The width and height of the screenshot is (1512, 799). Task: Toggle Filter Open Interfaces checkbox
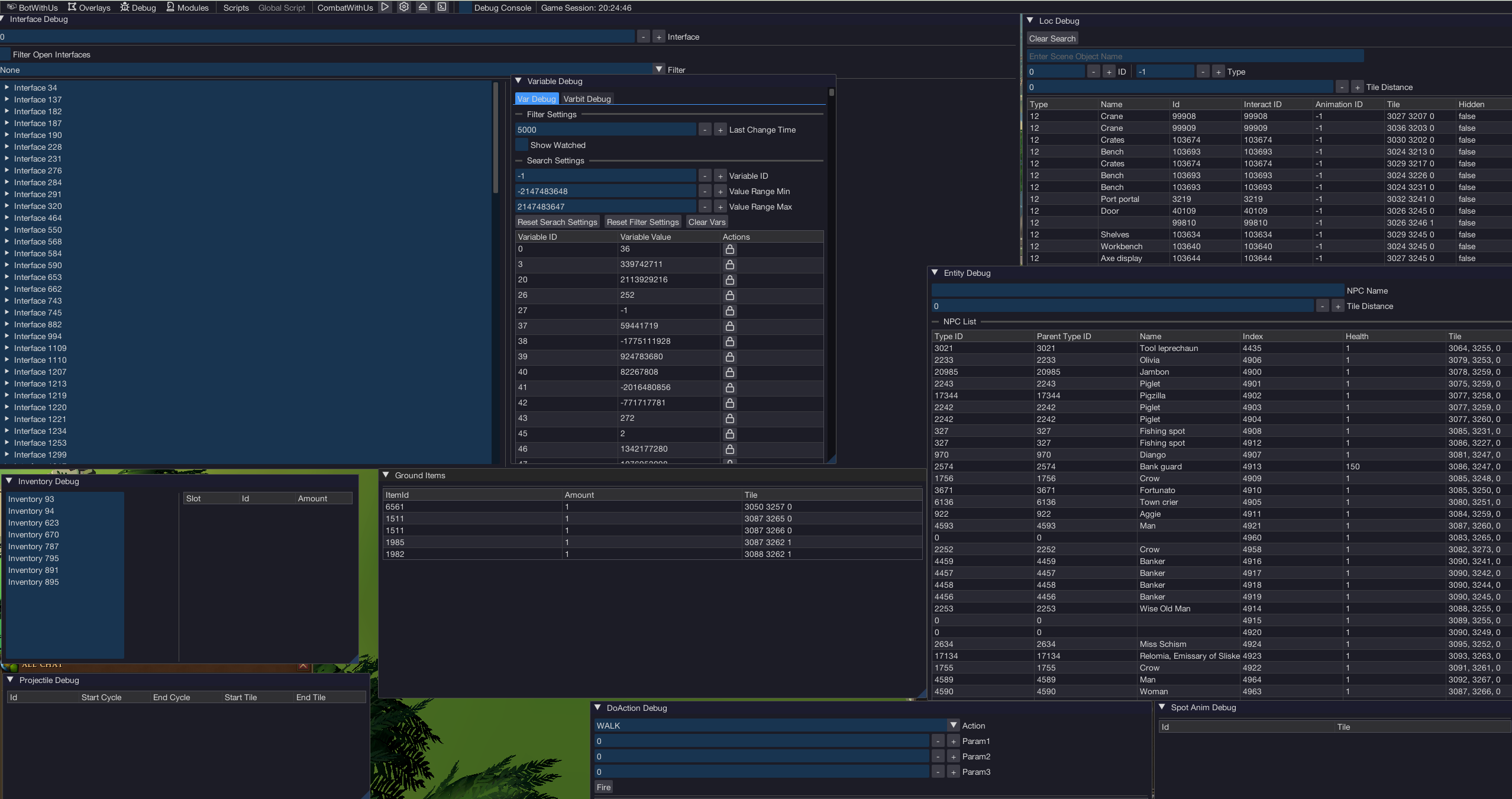(5, 54)
